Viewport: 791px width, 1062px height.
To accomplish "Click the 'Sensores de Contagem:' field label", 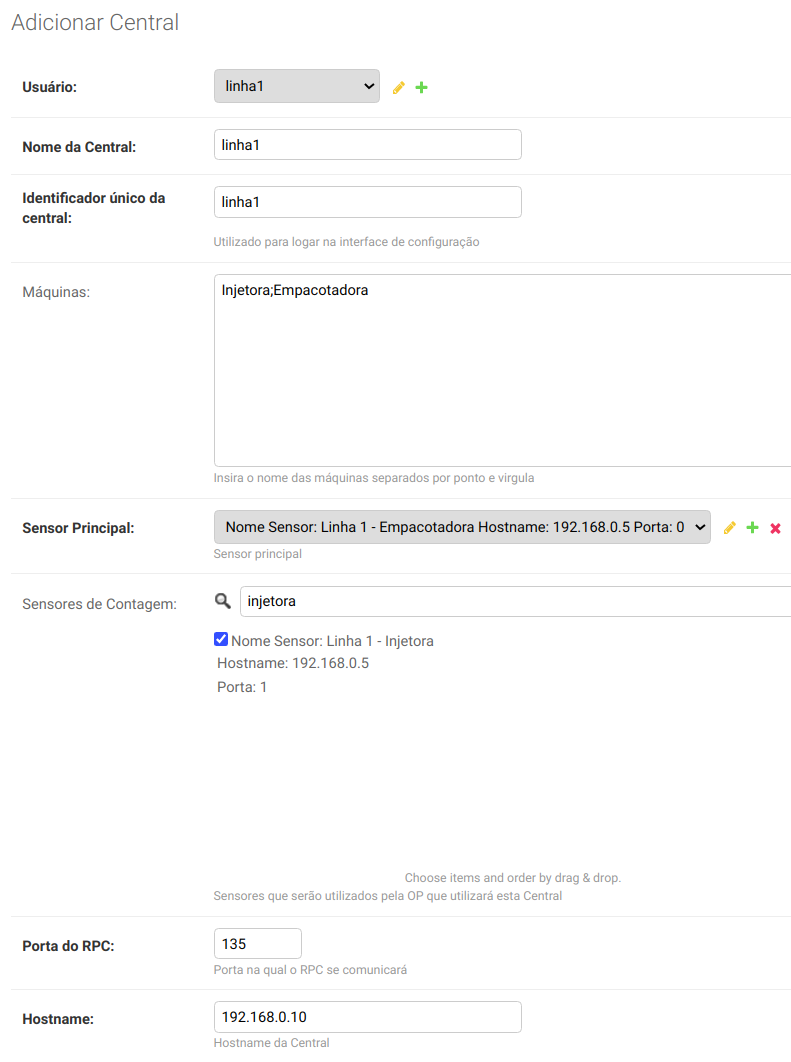I will (99, 603).
